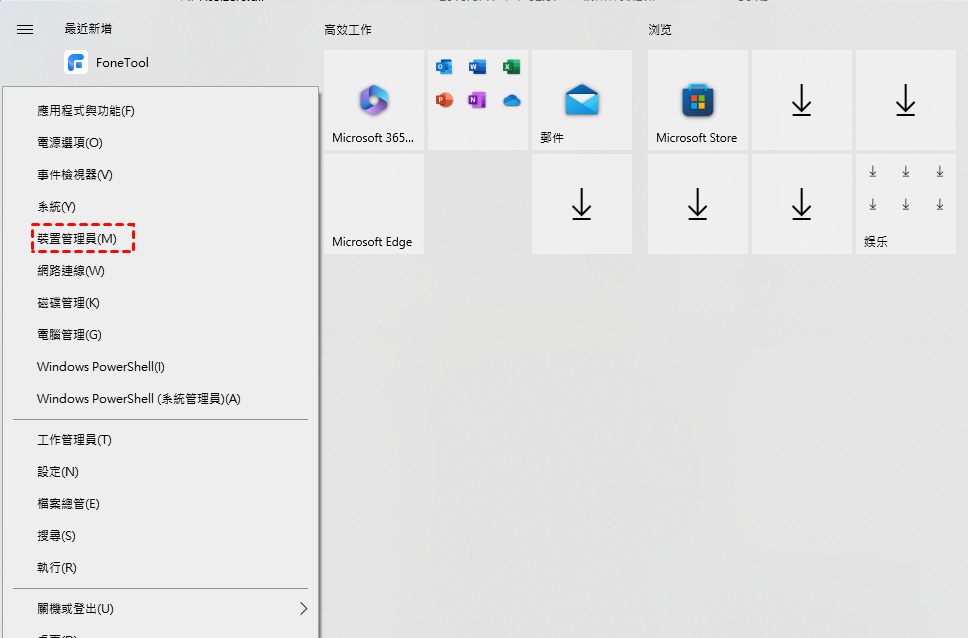Click the OneDrive icon in Office folder

[511, 100]
